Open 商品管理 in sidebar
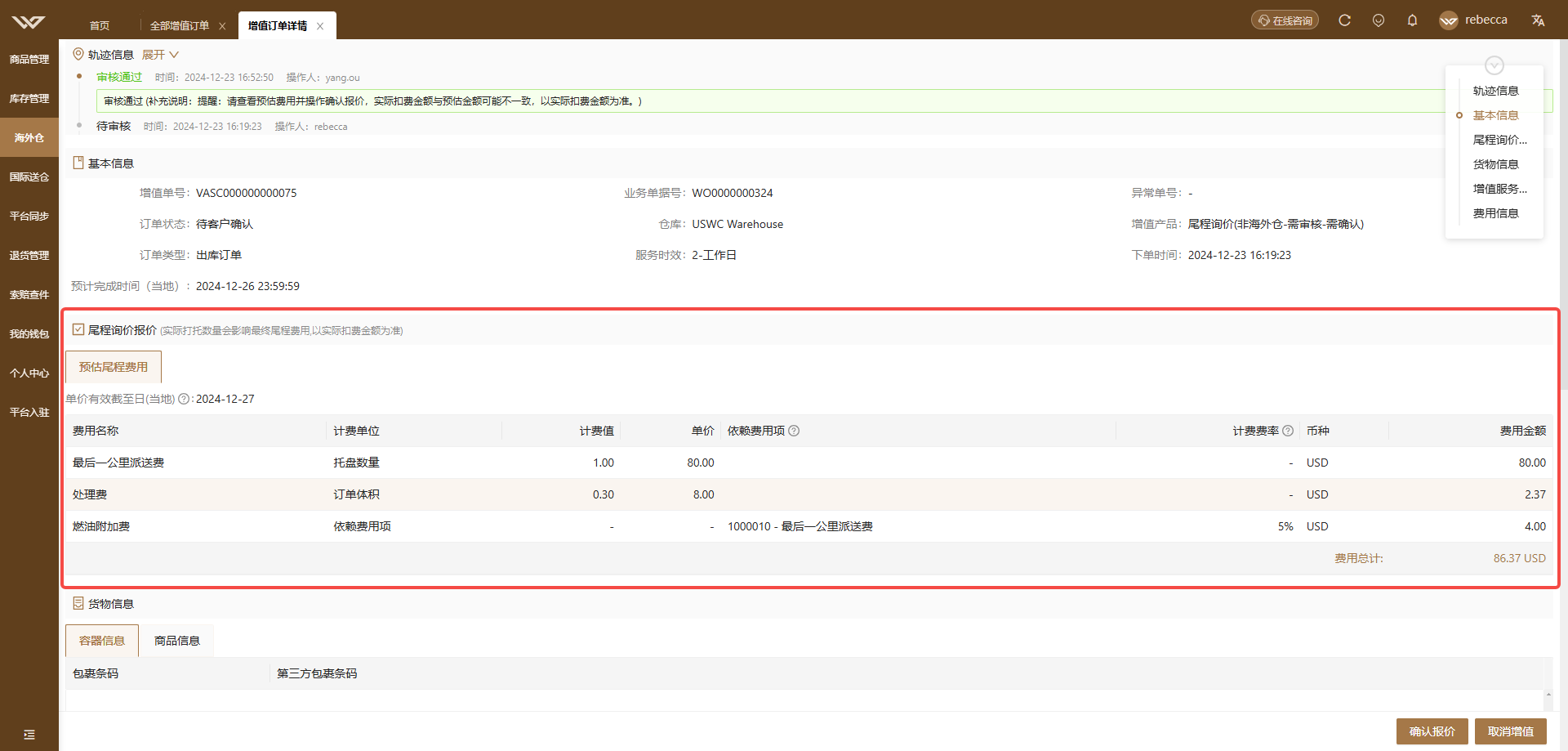The image size is (1568, 751). (x=29, y=59)
